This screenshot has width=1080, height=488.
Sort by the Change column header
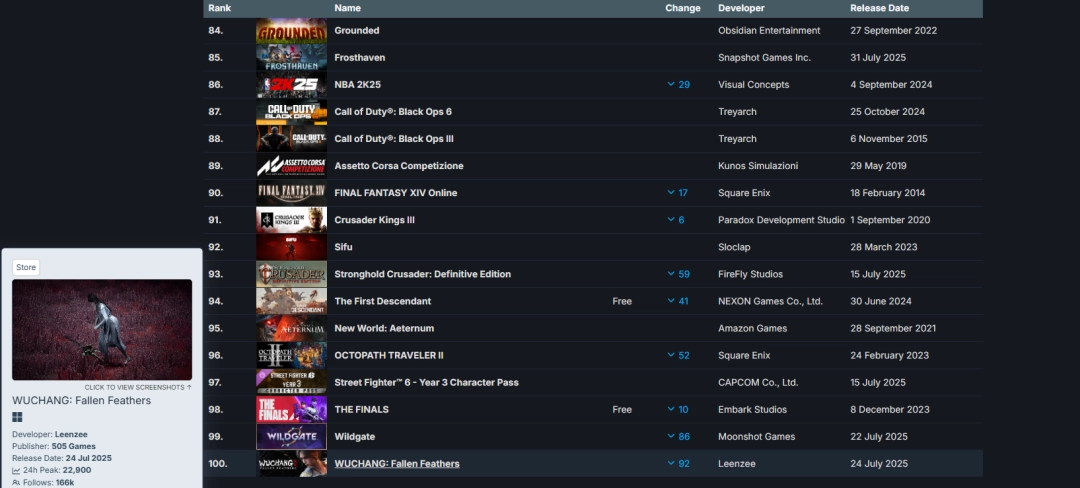click(x=683, y=8)
